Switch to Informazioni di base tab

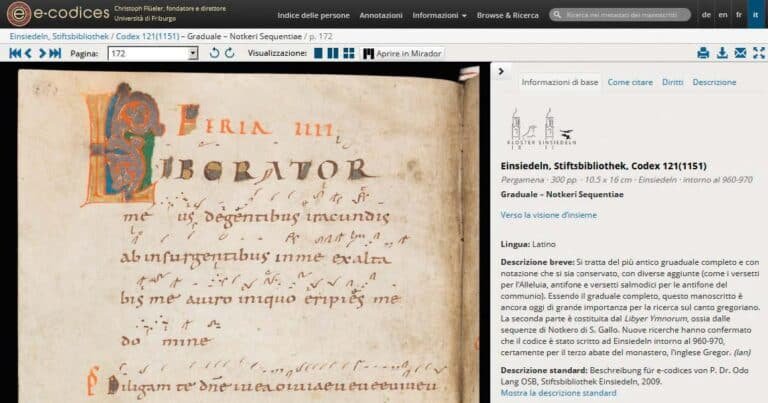(560, 82)
